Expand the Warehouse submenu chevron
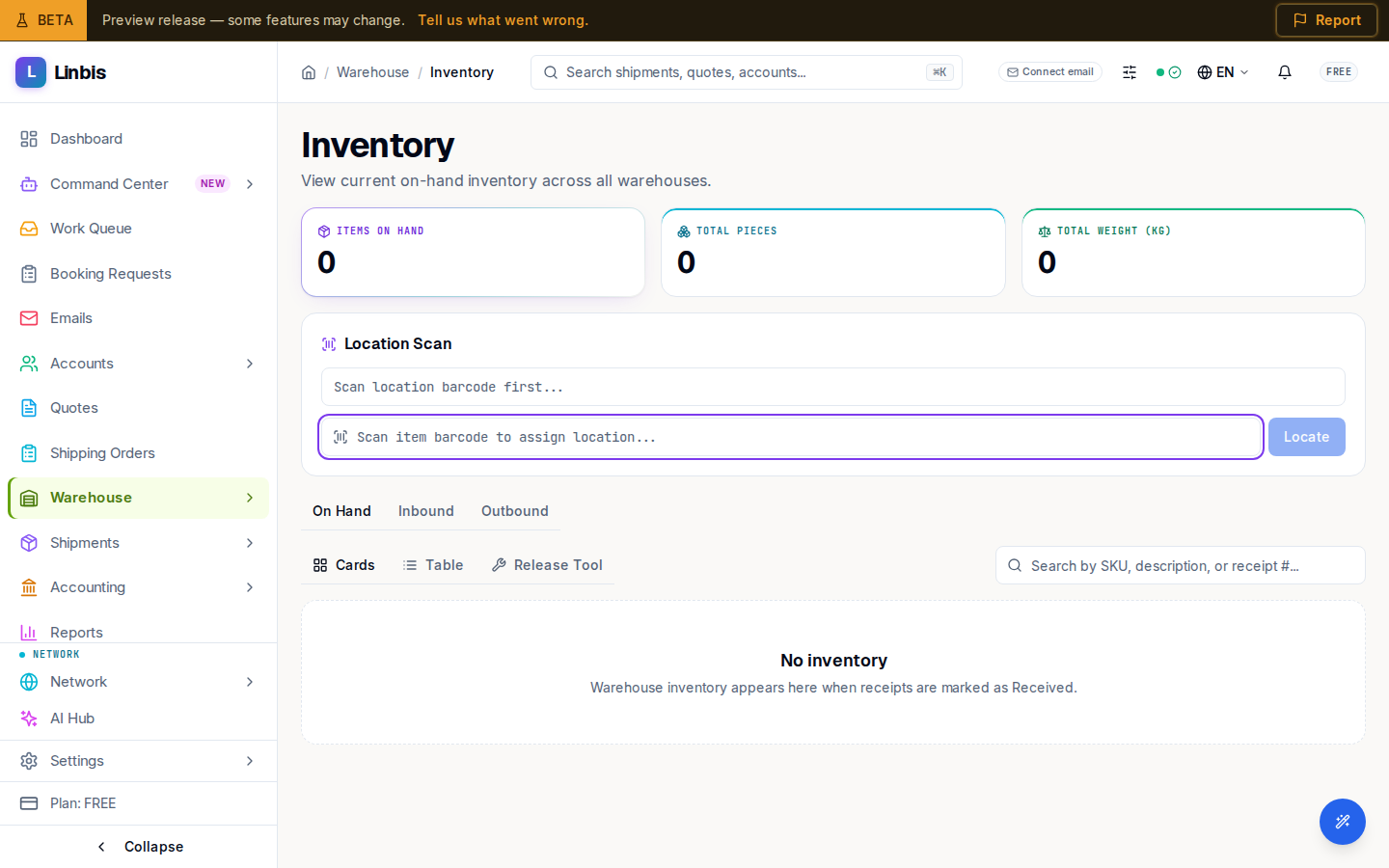1389x868 pixels. [250, 498]
